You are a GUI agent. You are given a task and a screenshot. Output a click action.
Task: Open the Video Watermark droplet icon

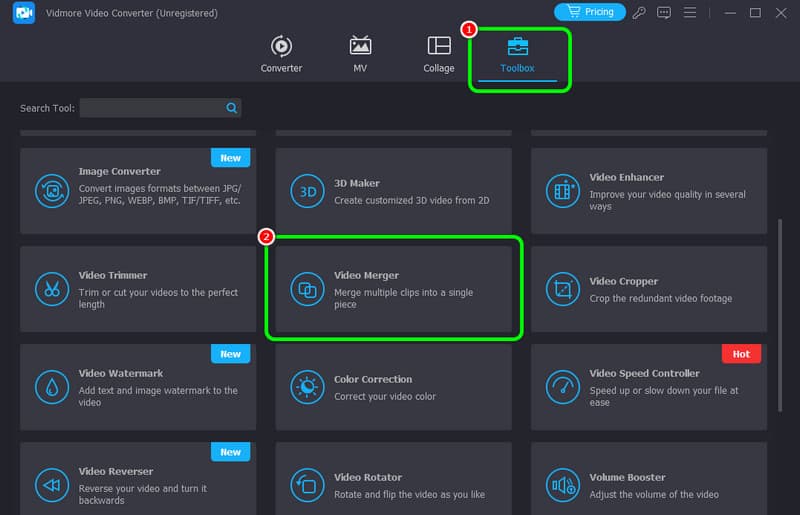[x=51, y=387]
